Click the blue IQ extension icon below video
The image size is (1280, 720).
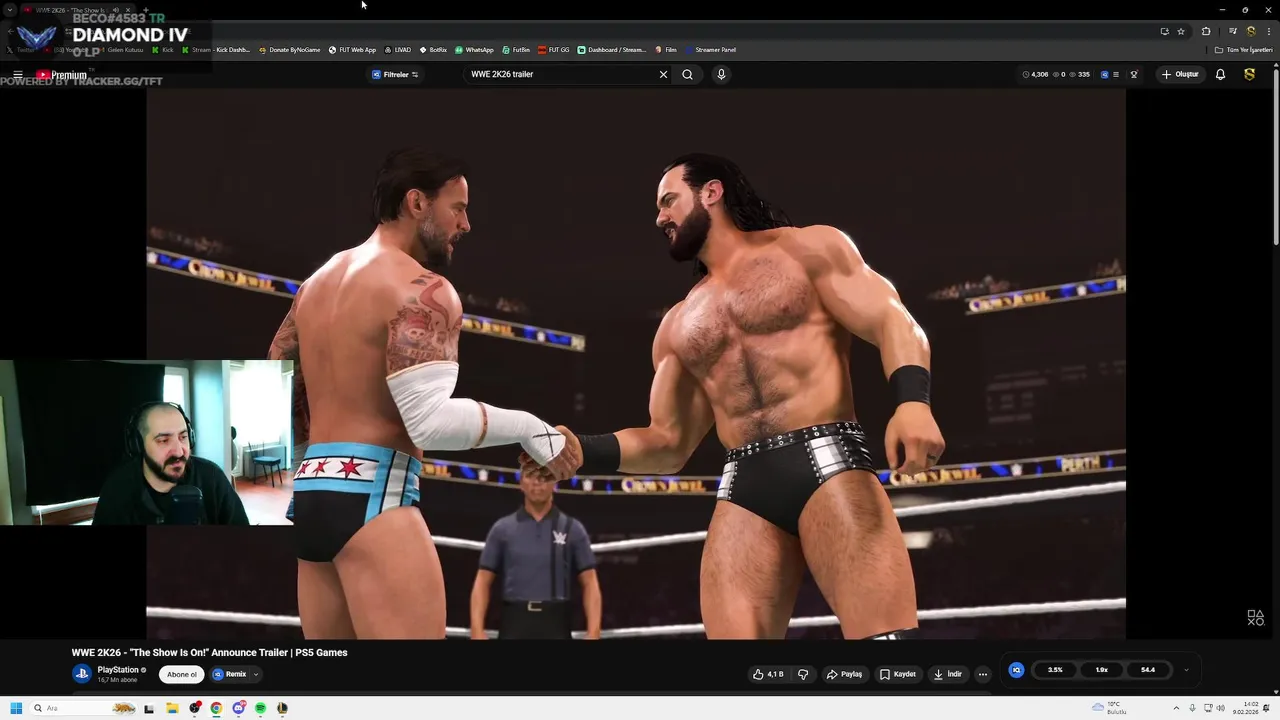click(x=1016, y=670)
